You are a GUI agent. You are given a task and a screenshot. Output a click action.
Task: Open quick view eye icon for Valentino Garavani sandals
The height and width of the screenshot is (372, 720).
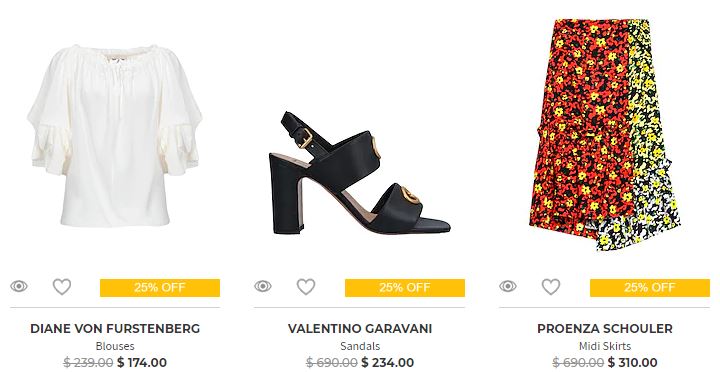tap(263, 287)
